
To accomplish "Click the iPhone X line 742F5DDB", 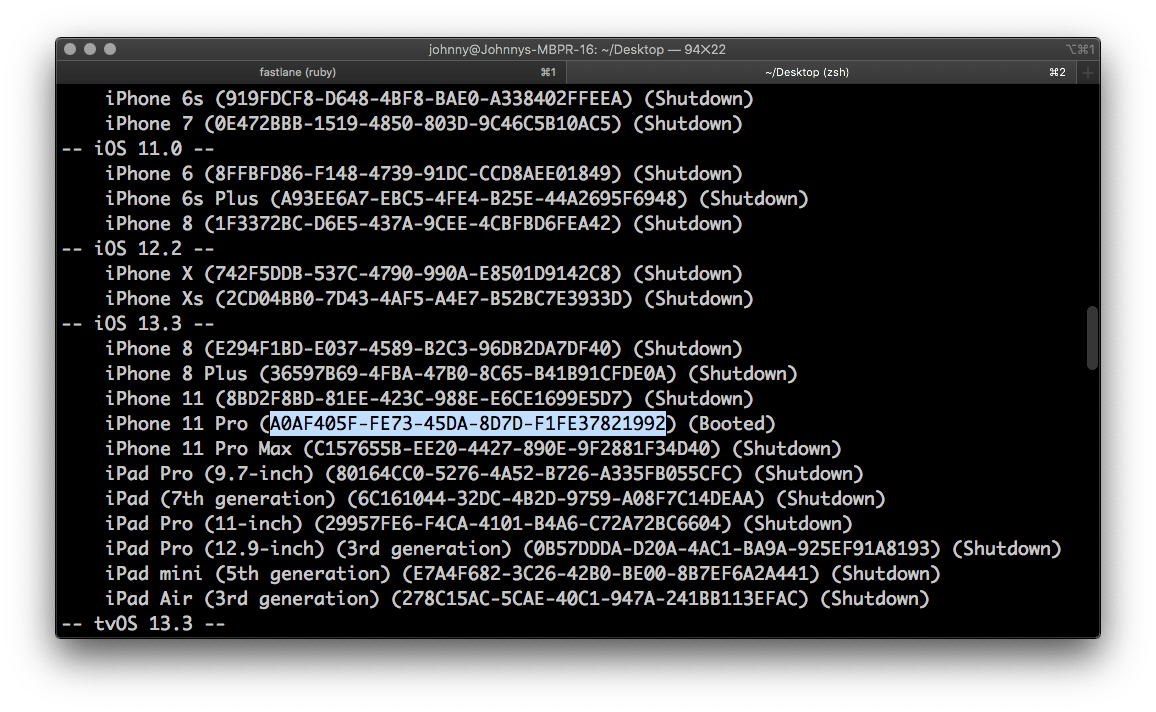I will pos(424,274).
